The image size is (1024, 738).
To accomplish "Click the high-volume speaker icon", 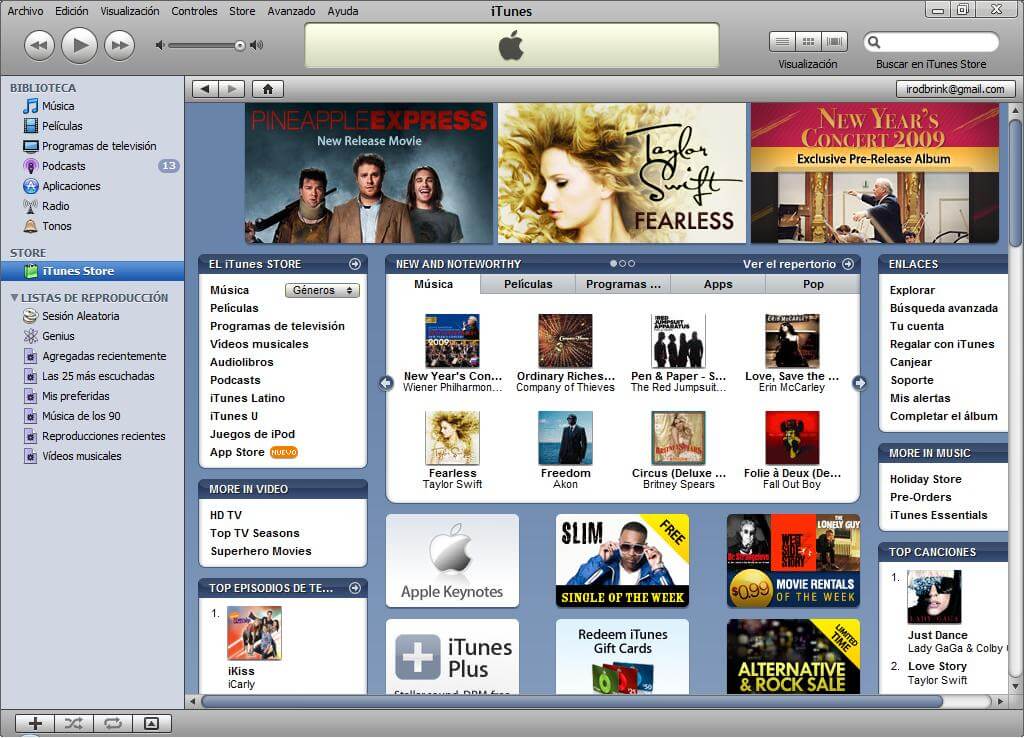I will pyautogui.click(x=257, y=45).
